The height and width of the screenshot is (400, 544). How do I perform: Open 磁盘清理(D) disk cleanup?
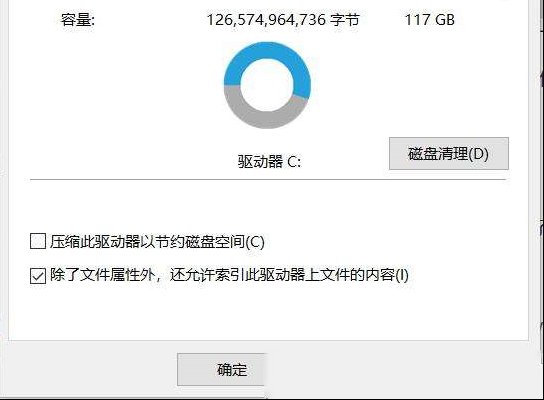point(449,153)
